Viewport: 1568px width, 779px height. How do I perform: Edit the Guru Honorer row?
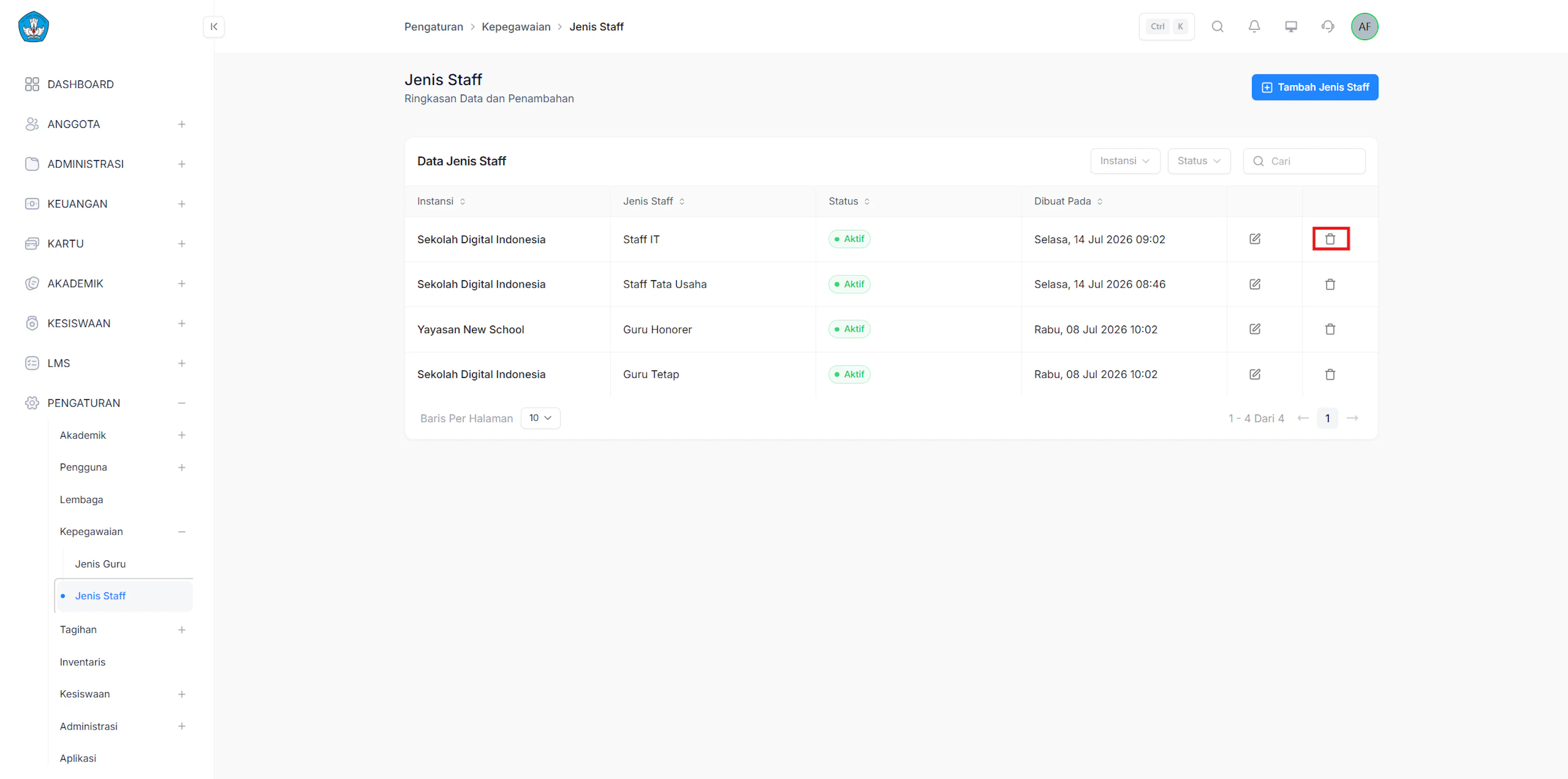[x=1254, y=329]
